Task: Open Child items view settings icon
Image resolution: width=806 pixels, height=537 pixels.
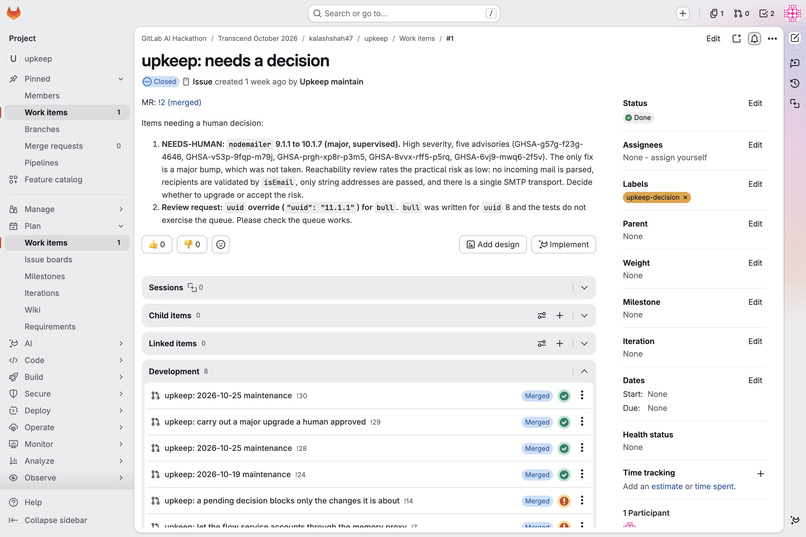Action: point(542,316)
